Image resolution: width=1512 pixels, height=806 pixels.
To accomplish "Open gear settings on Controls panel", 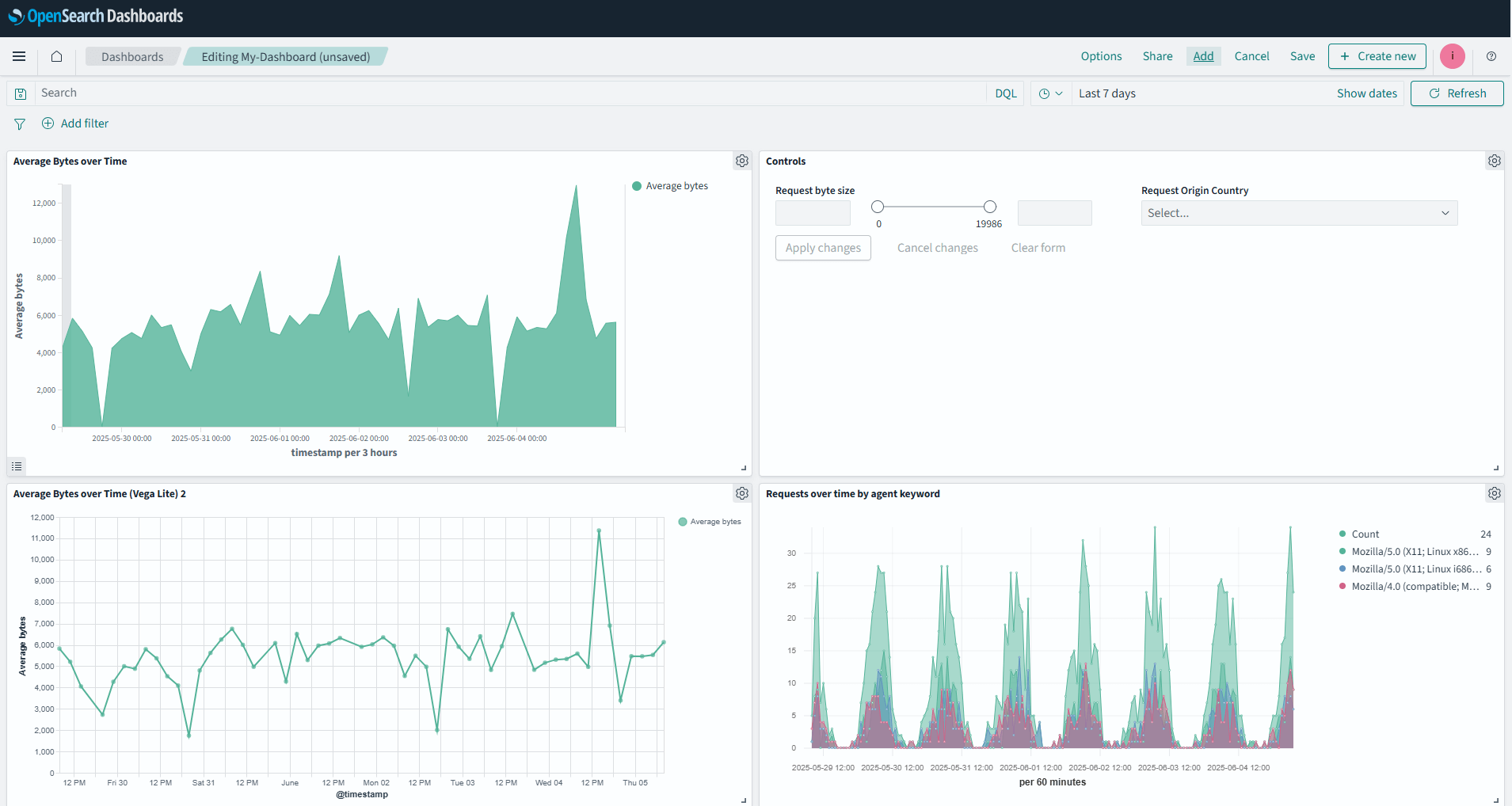I will click(x=1495, y=161).
